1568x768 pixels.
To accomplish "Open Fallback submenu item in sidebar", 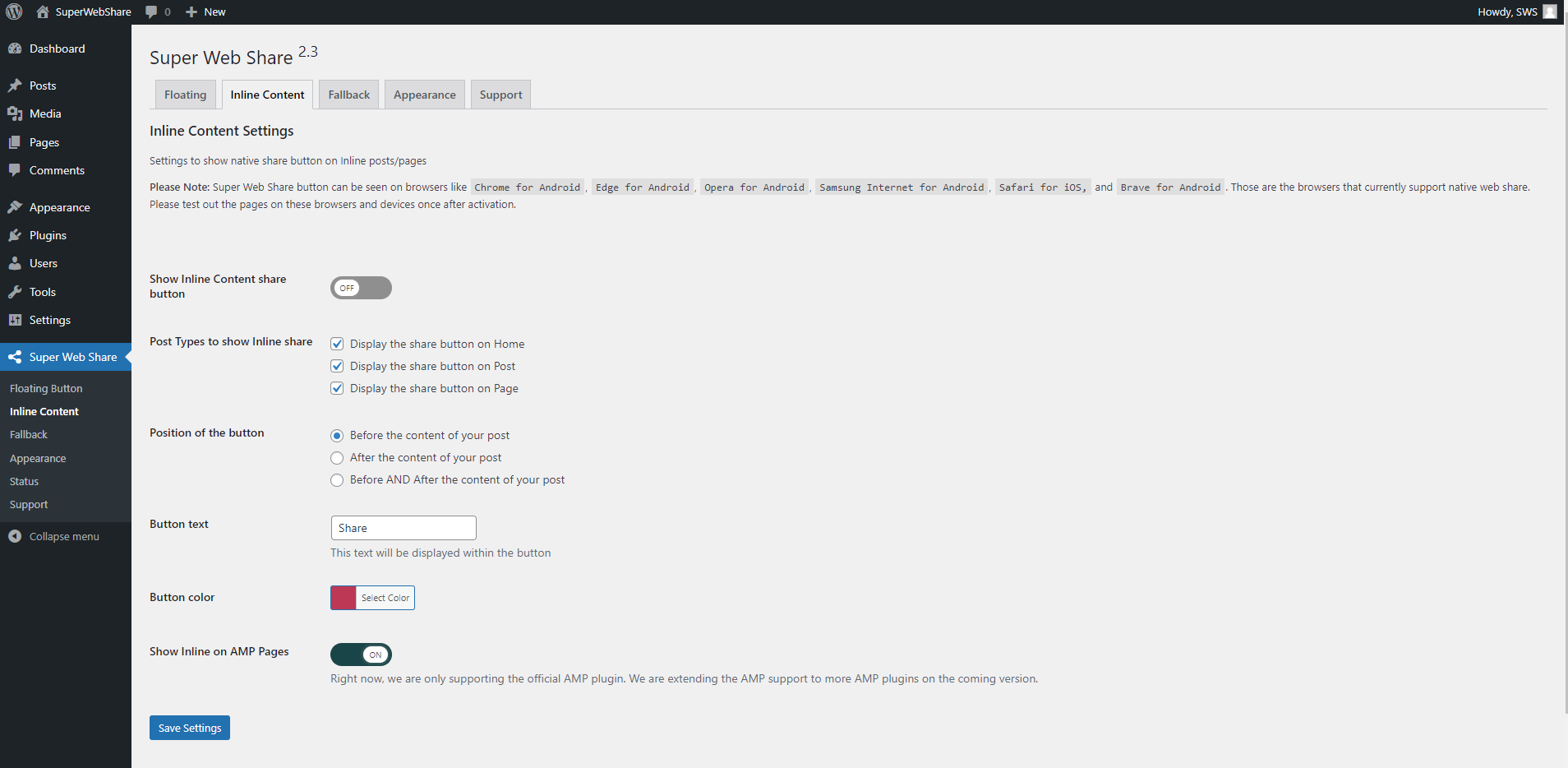I will point(29,434).
